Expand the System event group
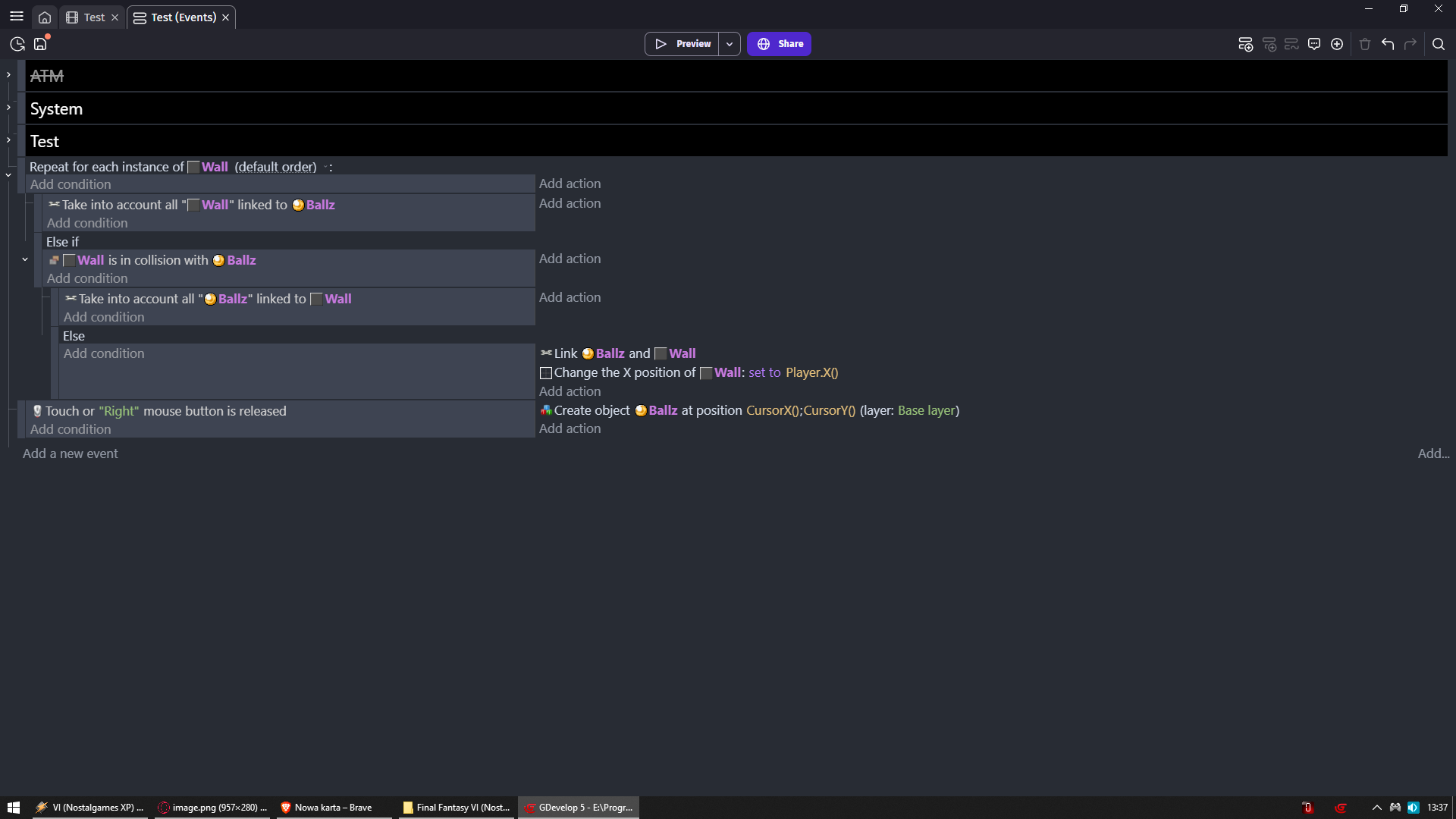Viewport: 1456px width, 819px height. [x=8, y=108]
